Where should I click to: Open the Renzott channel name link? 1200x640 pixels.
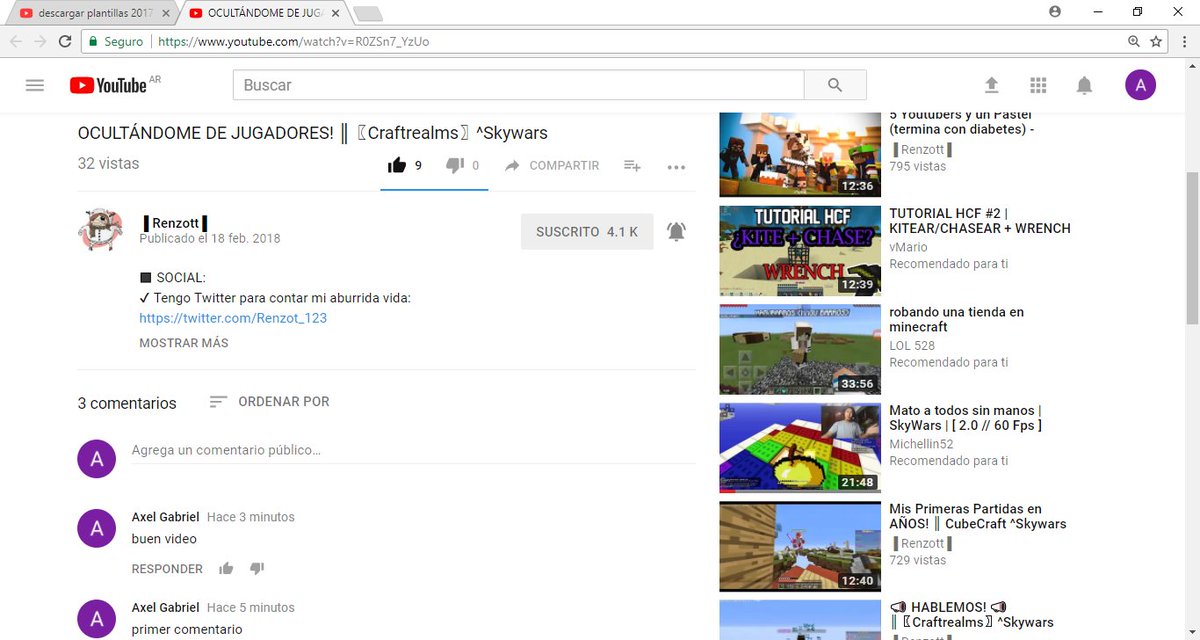tap(175, 223)
